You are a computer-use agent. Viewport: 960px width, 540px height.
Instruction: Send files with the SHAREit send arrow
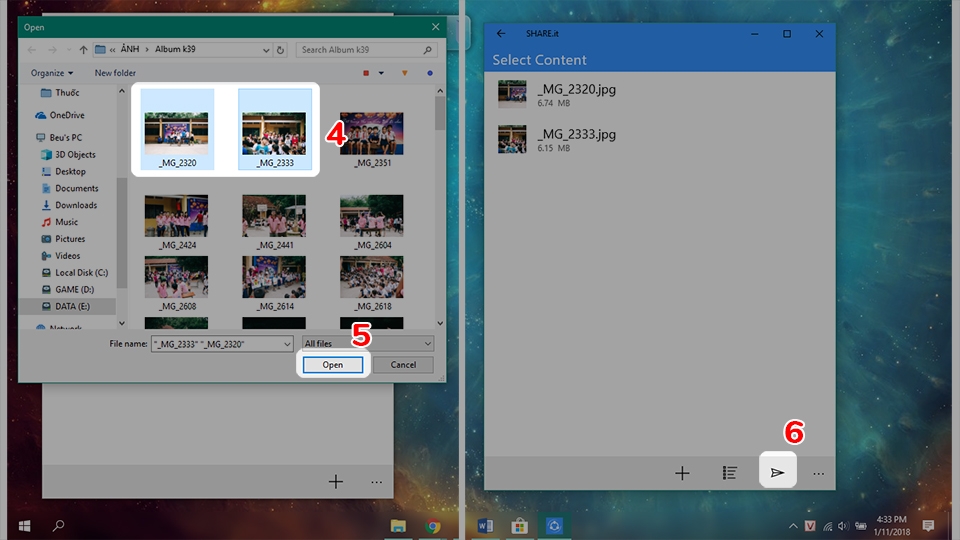778,472
